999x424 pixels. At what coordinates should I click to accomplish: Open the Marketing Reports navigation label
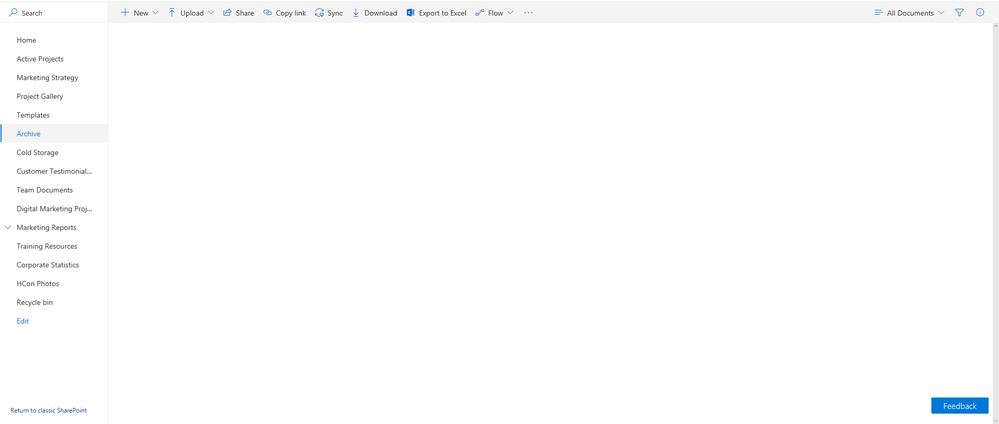pyautogui.click(x=47, y=228)
